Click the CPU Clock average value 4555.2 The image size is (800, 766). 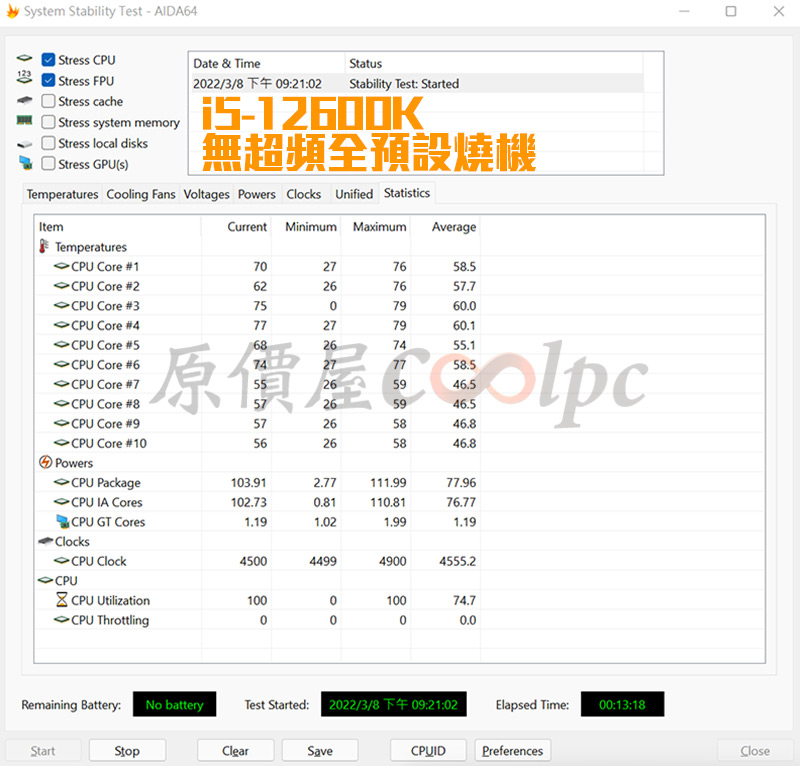pyautogui.click(x=458, y=561)
